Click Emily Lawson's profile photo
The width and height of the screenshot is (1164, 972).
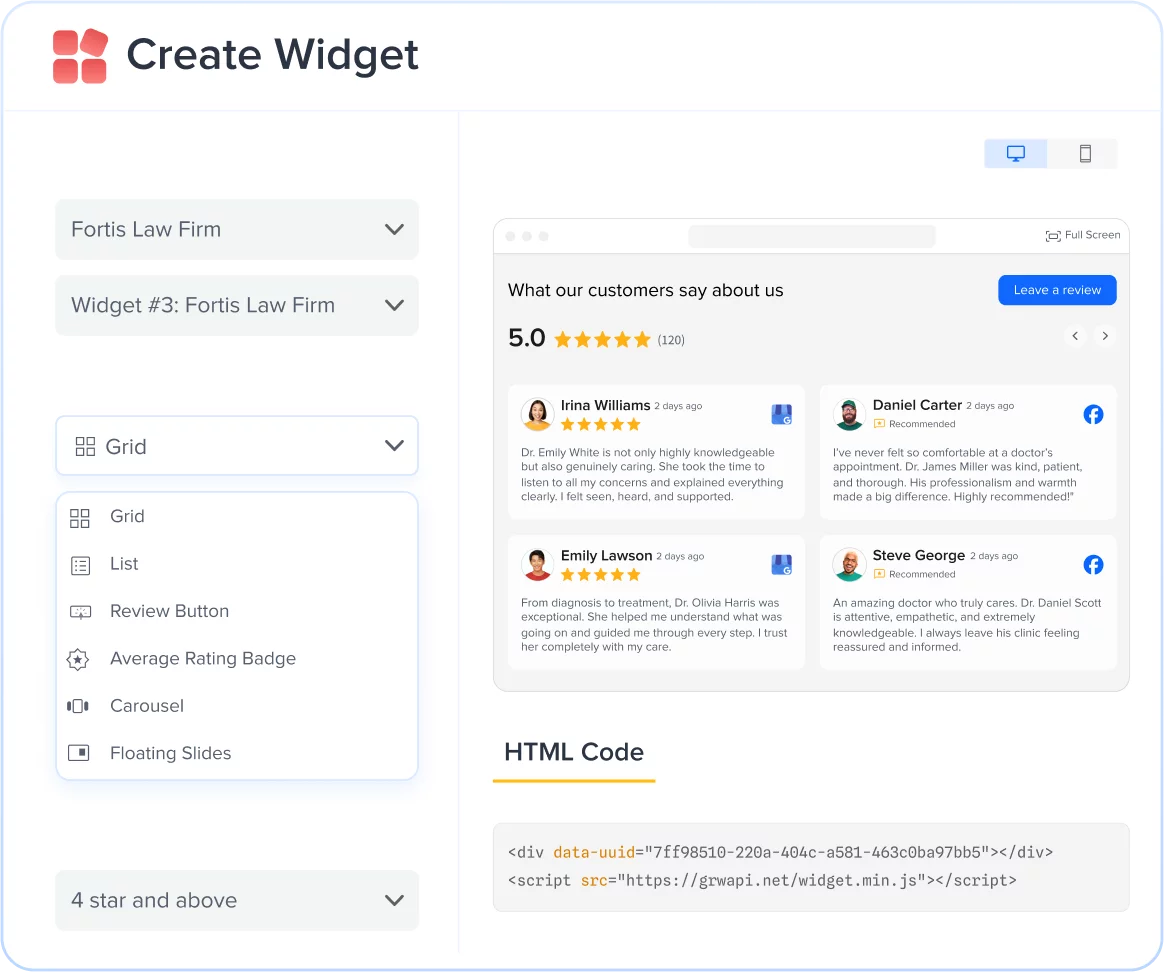pos(538,564)
